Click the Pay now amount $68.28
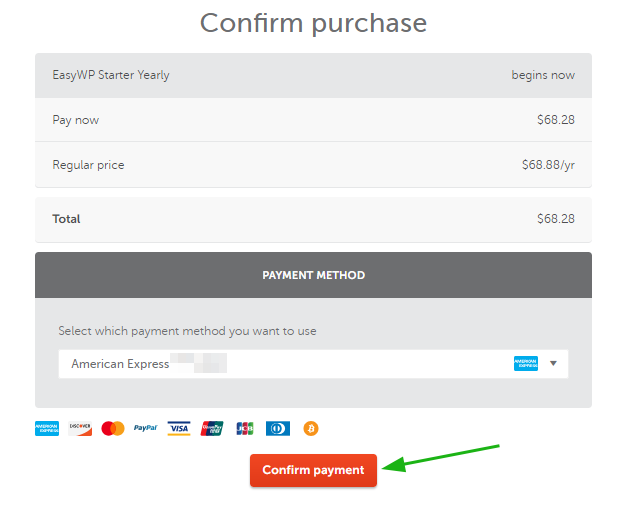Screen dimensions: 622x506 [x=556, y=120]
